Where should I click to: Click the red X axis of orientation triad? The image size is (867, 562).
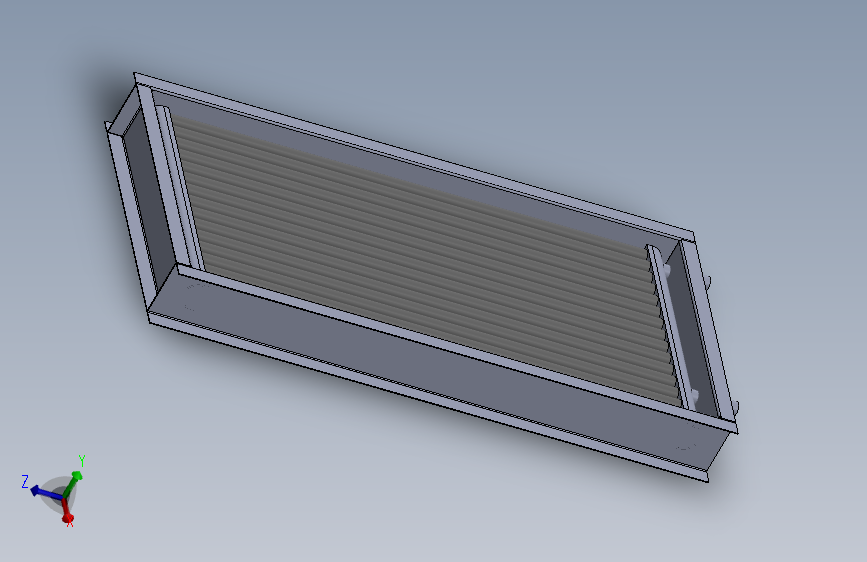[x=66, y=511]
